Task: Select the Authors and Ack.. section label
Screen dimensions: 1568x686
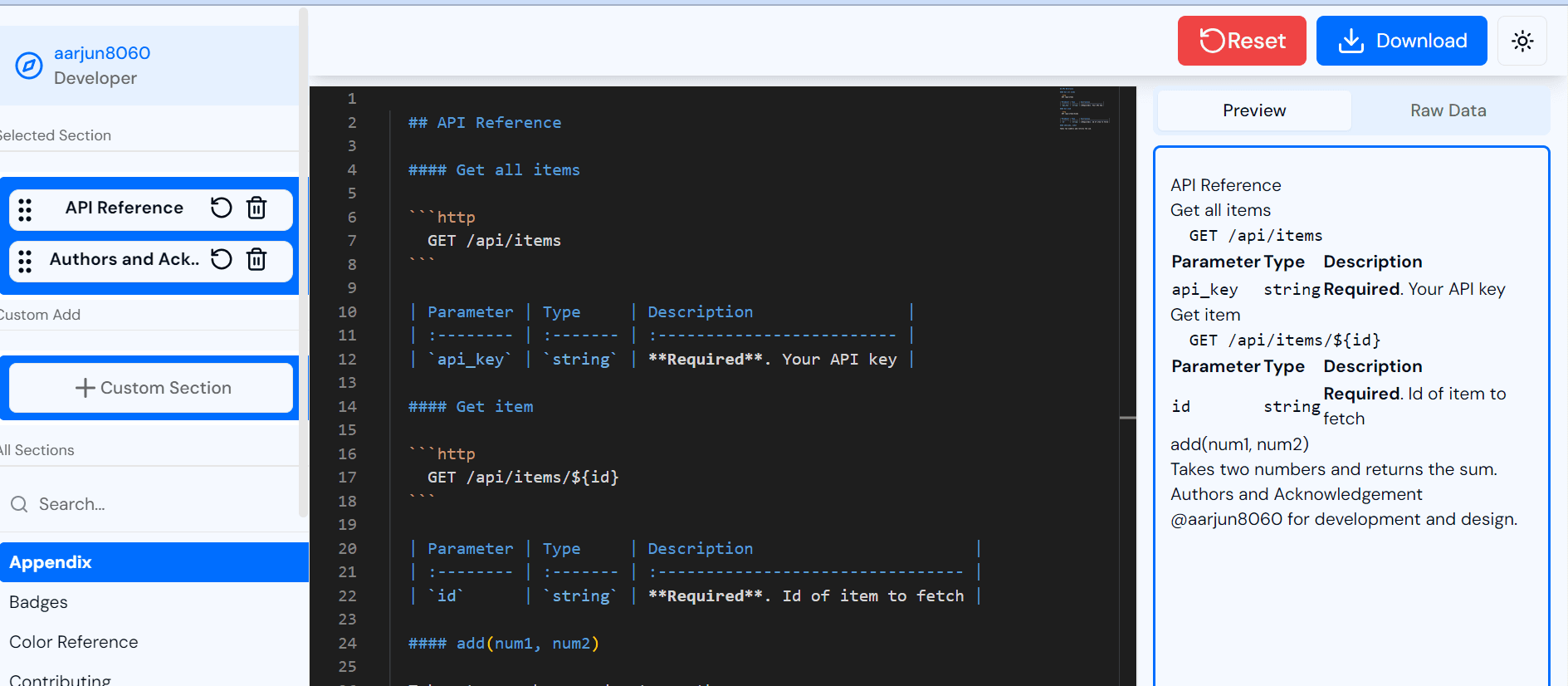Action: pyautogui.click(x=125, y=259)
